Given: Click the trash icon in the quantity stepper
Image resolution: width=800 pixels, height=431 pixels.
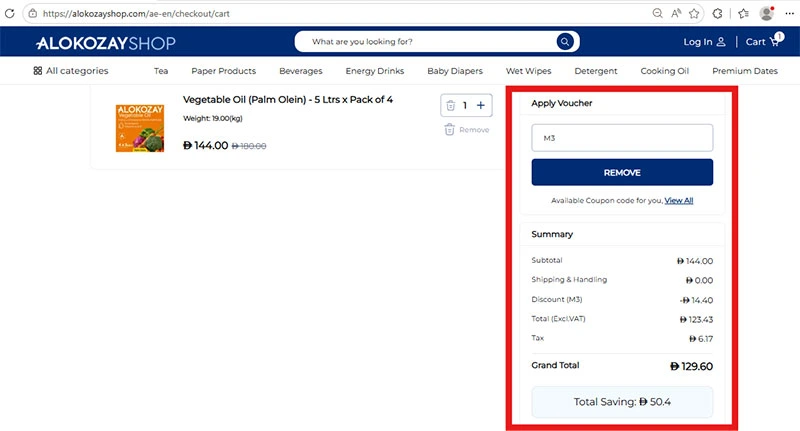Looking at the screenshot, I should [x=451, y=106].
